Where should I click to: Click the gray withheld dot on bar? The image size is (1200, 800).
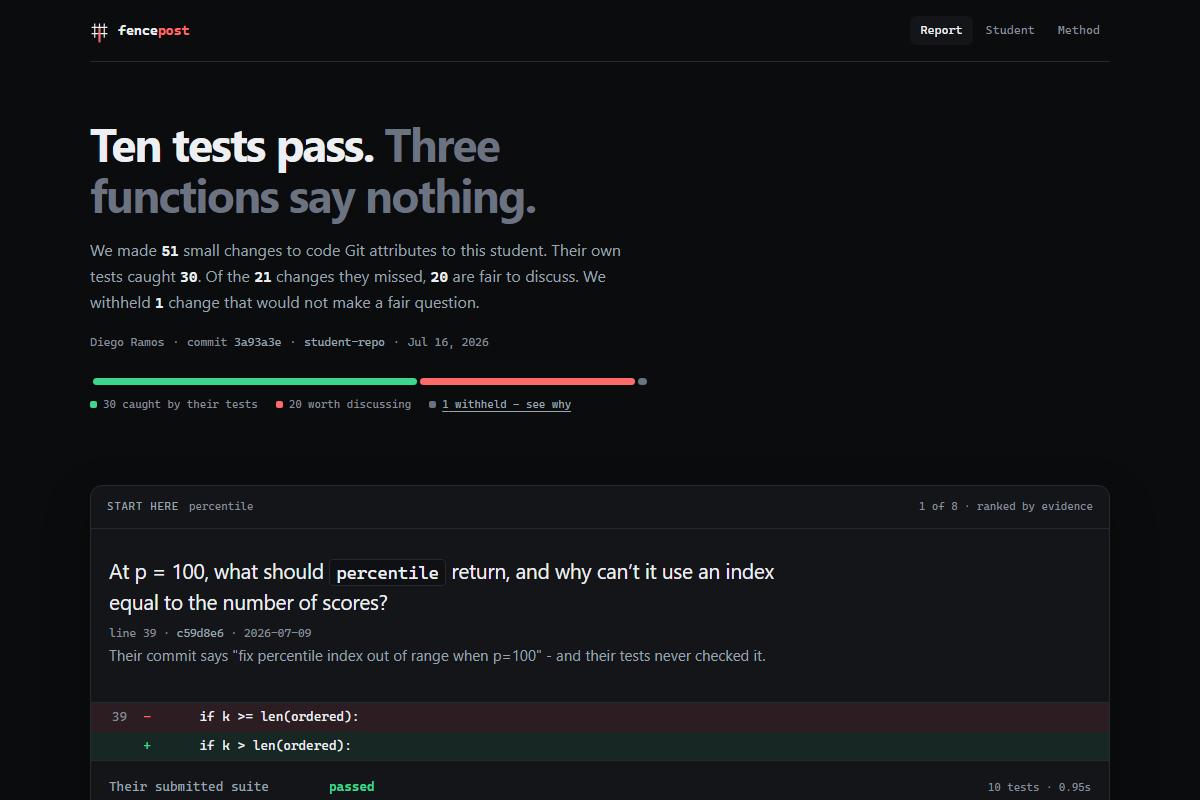point(642,381)
